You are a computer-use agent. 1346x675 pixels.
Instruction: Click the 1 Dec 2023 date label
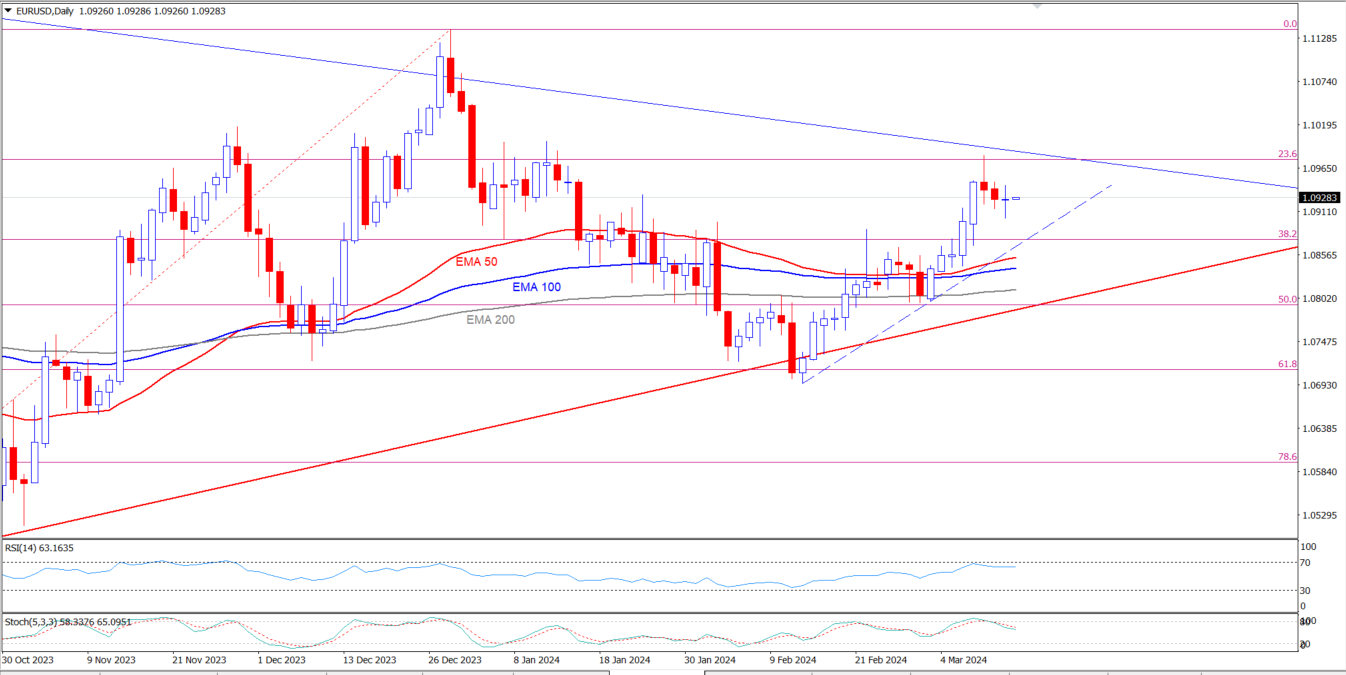tap(282, 660)
